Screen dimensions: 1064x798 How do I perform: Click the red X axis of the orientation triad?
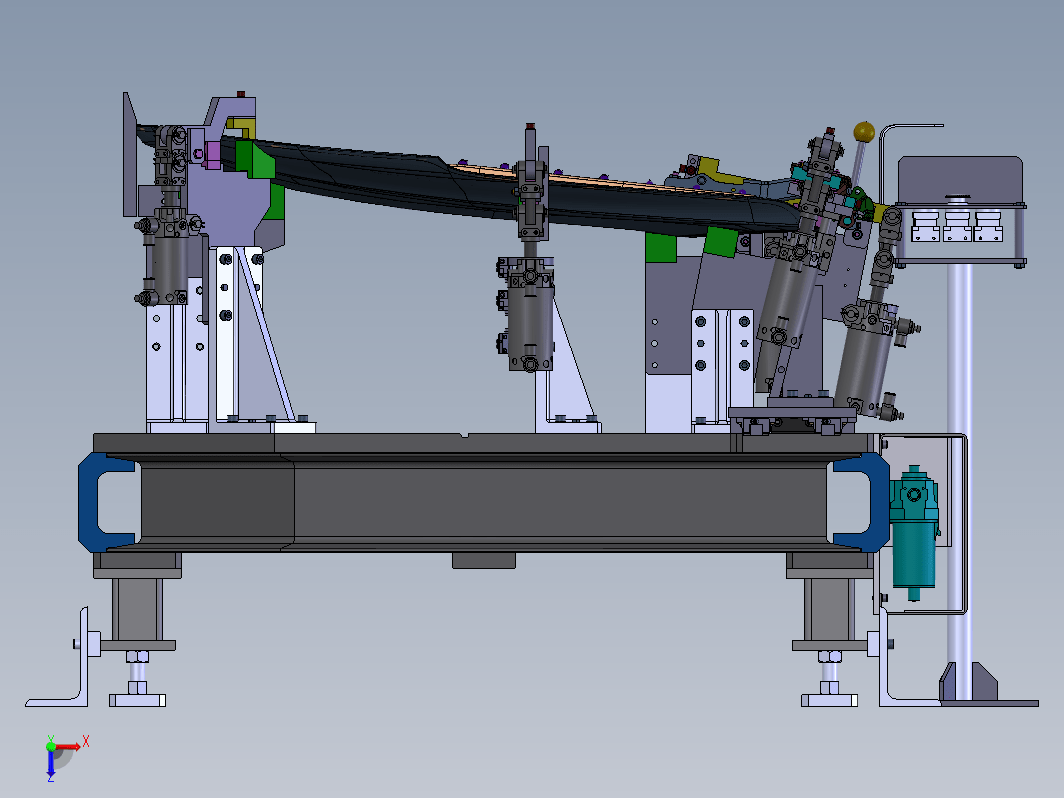tap(68, 746)
